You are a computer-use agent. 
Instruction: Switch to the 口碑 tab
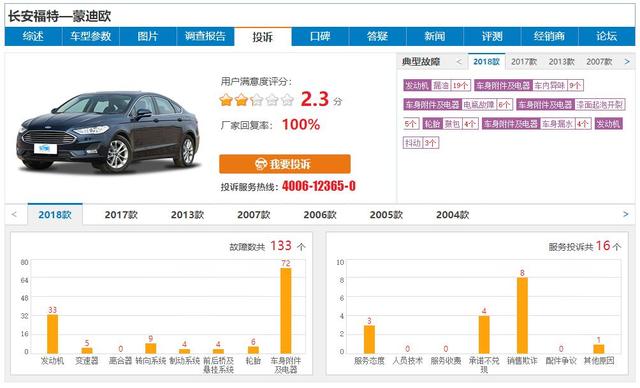[x=320, y=37]
